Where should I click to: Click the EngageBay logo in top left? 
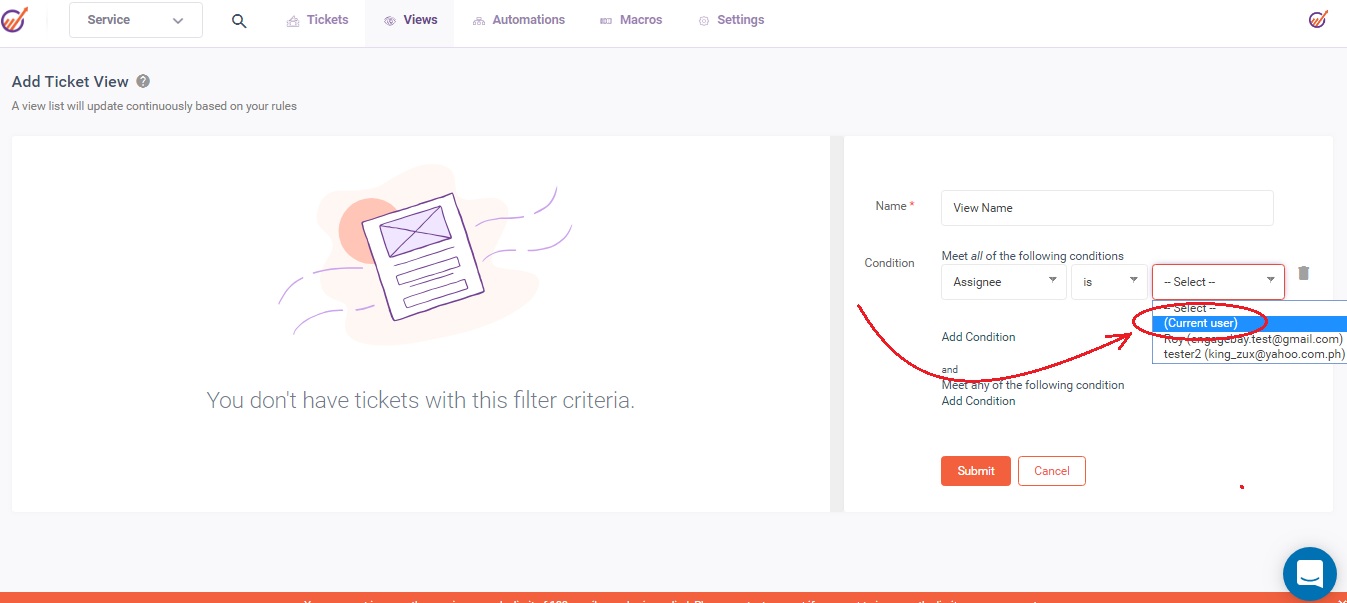coord(15,20)
